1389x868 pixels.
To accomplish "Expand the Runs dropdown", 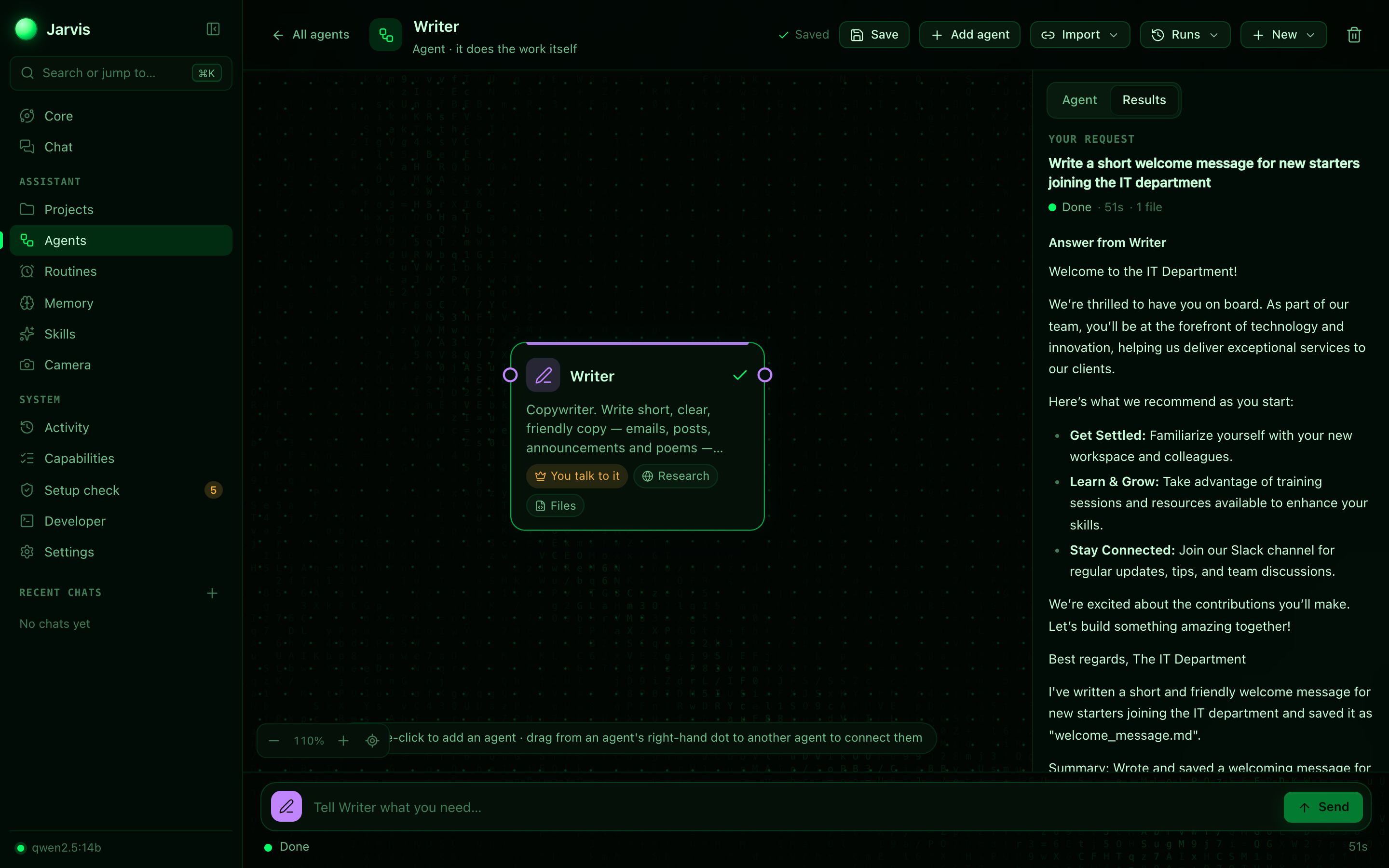I will coord(1185,35).
